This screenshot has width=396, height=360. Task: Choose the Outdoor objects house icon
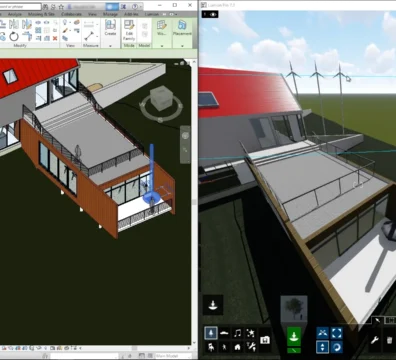(238, 347)
